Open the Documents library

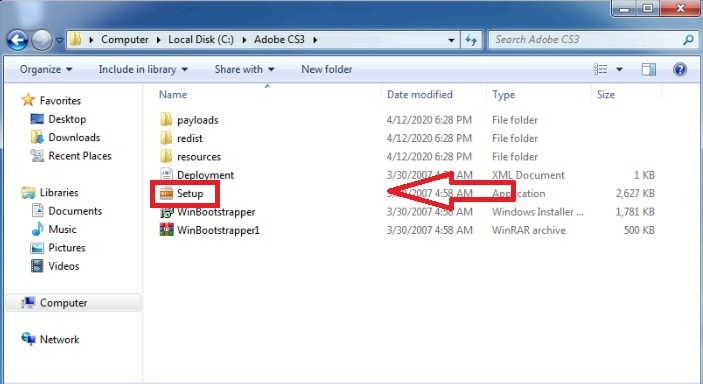(x=75, y=211)
